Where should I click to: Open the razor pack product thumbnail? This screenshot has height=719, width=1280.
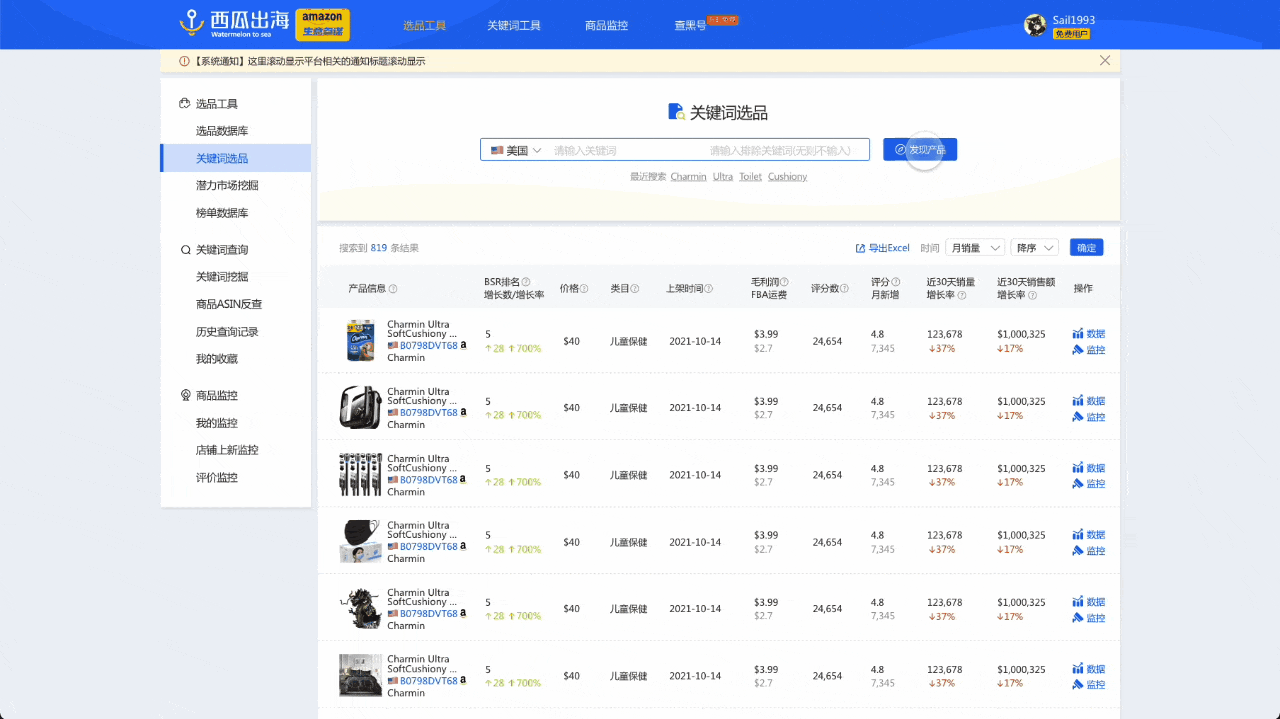pos(360,475)
